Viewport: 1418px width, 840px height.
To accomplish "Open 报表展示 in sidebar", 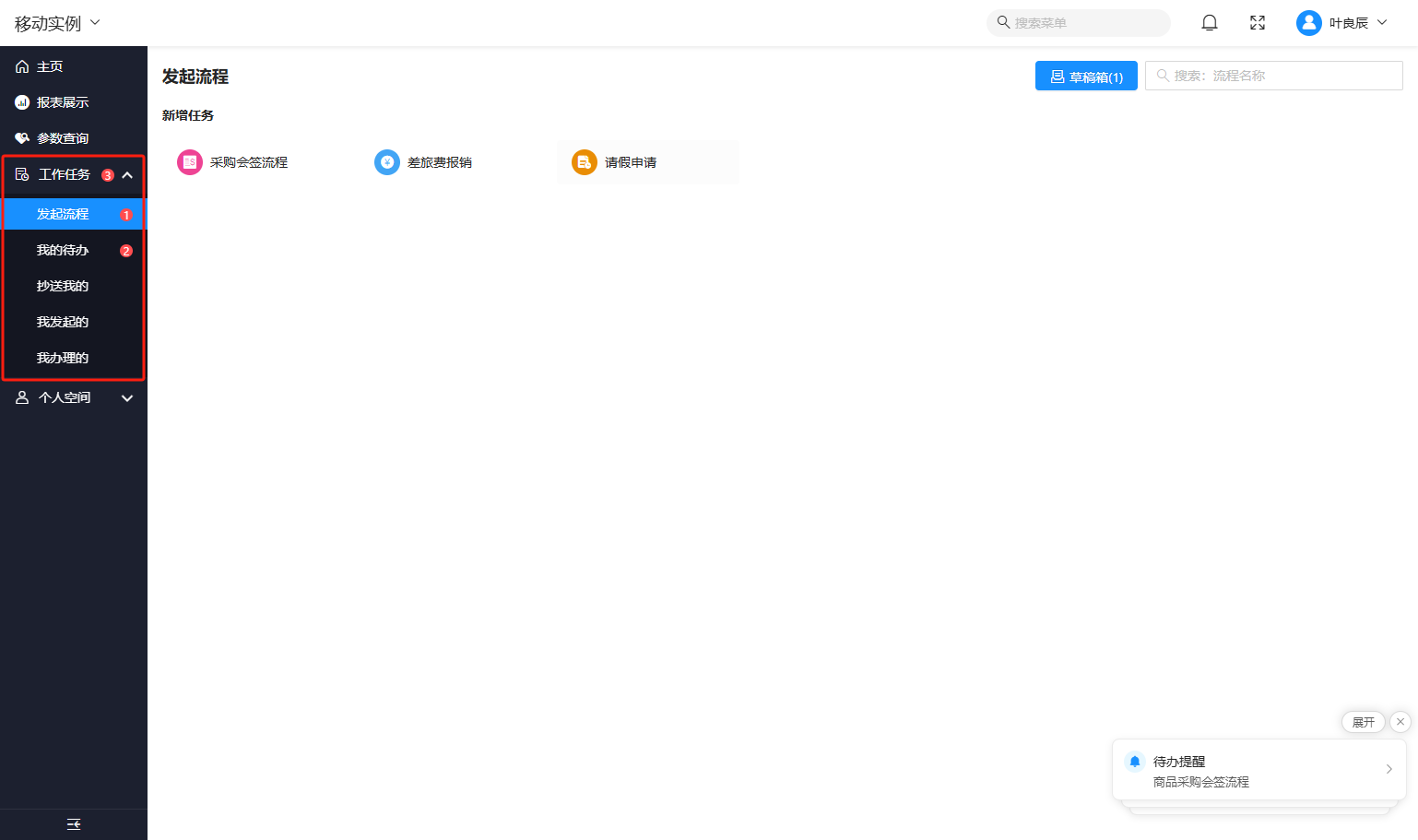I will click(x=63, y=102).
